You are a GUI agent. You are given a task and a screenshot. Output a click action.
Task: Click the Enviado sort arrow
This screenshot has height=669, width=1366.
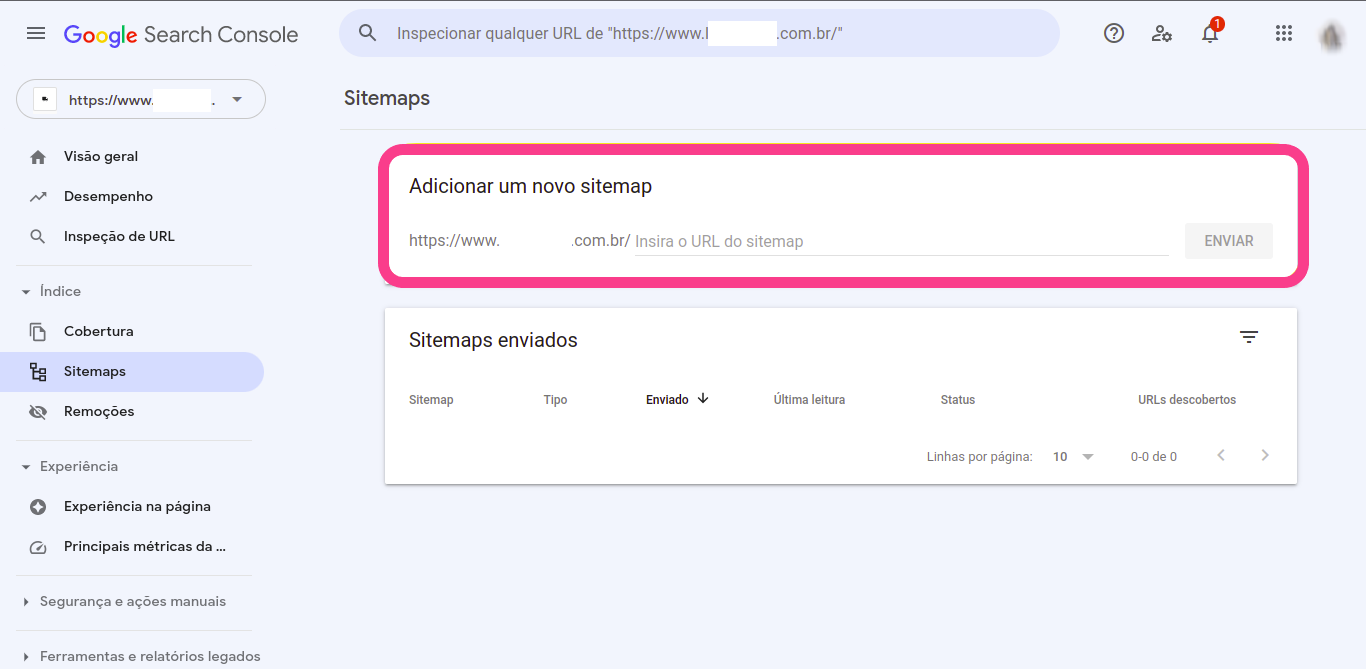pyautogui.click(x=703, y=398)
